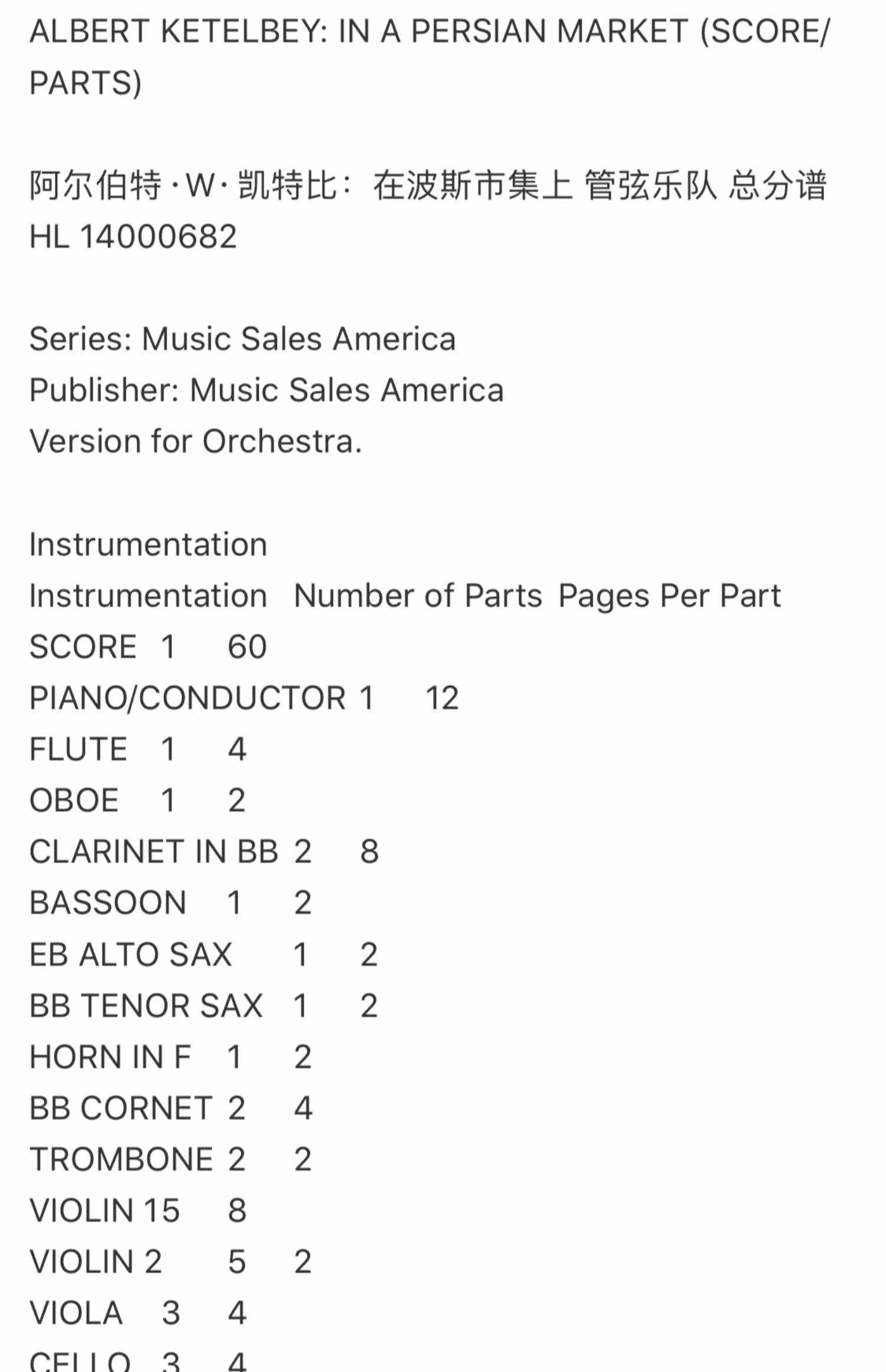Click the OBOE row label
The width and height of the screenshot is (886, 1372).
74,801
